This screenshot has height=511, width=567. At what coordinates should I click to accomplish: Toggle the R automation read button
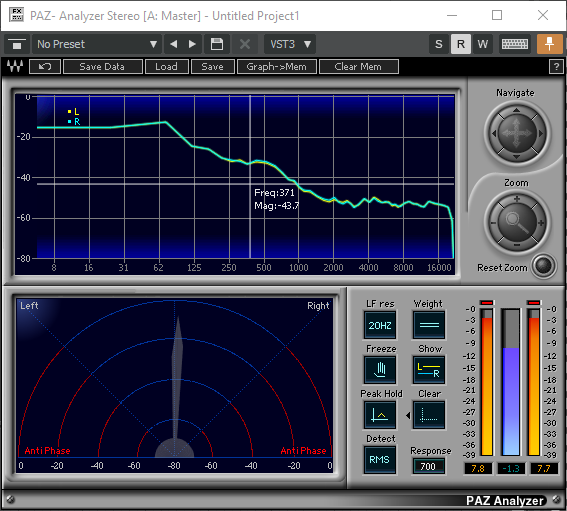point(461,44)
